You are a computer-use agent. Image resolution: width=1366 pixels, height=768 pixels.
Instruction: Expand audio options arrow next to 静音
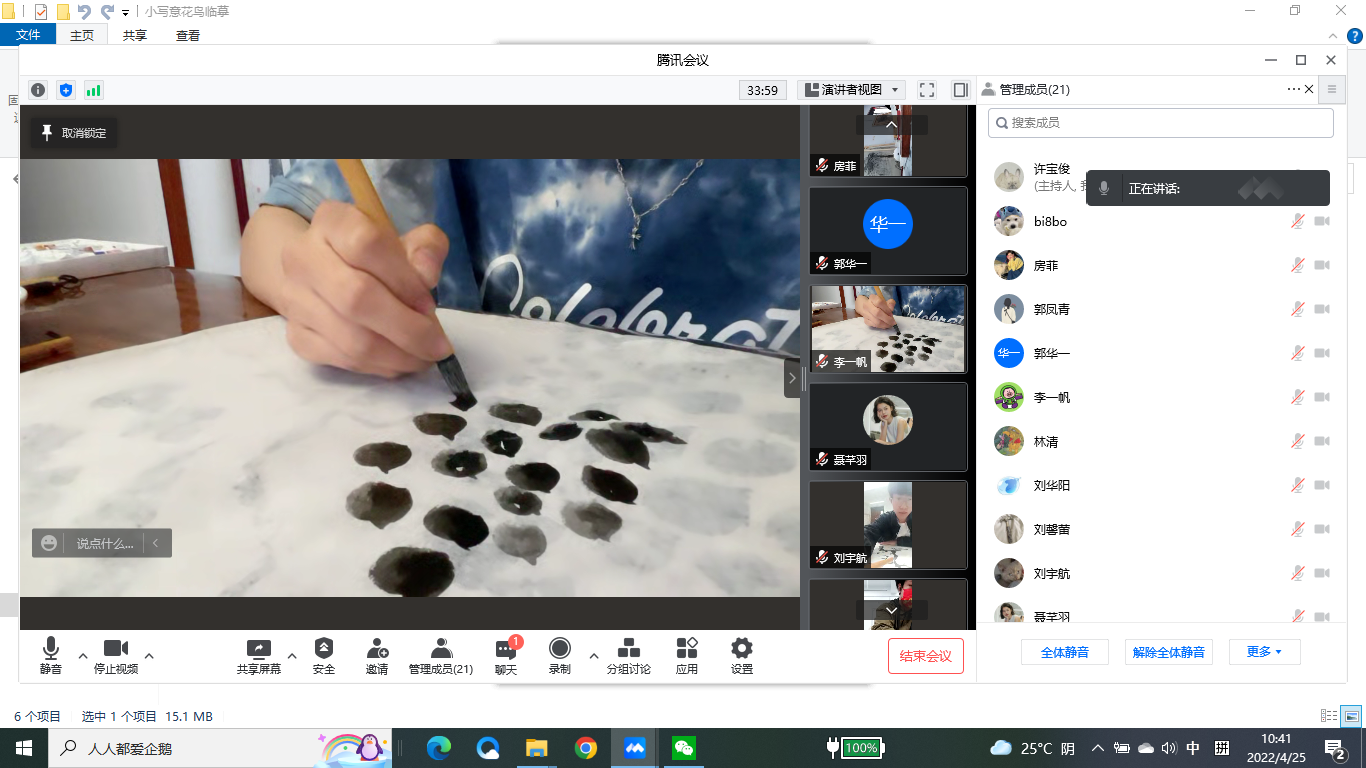pyautogui.click(x=83, y=656)
